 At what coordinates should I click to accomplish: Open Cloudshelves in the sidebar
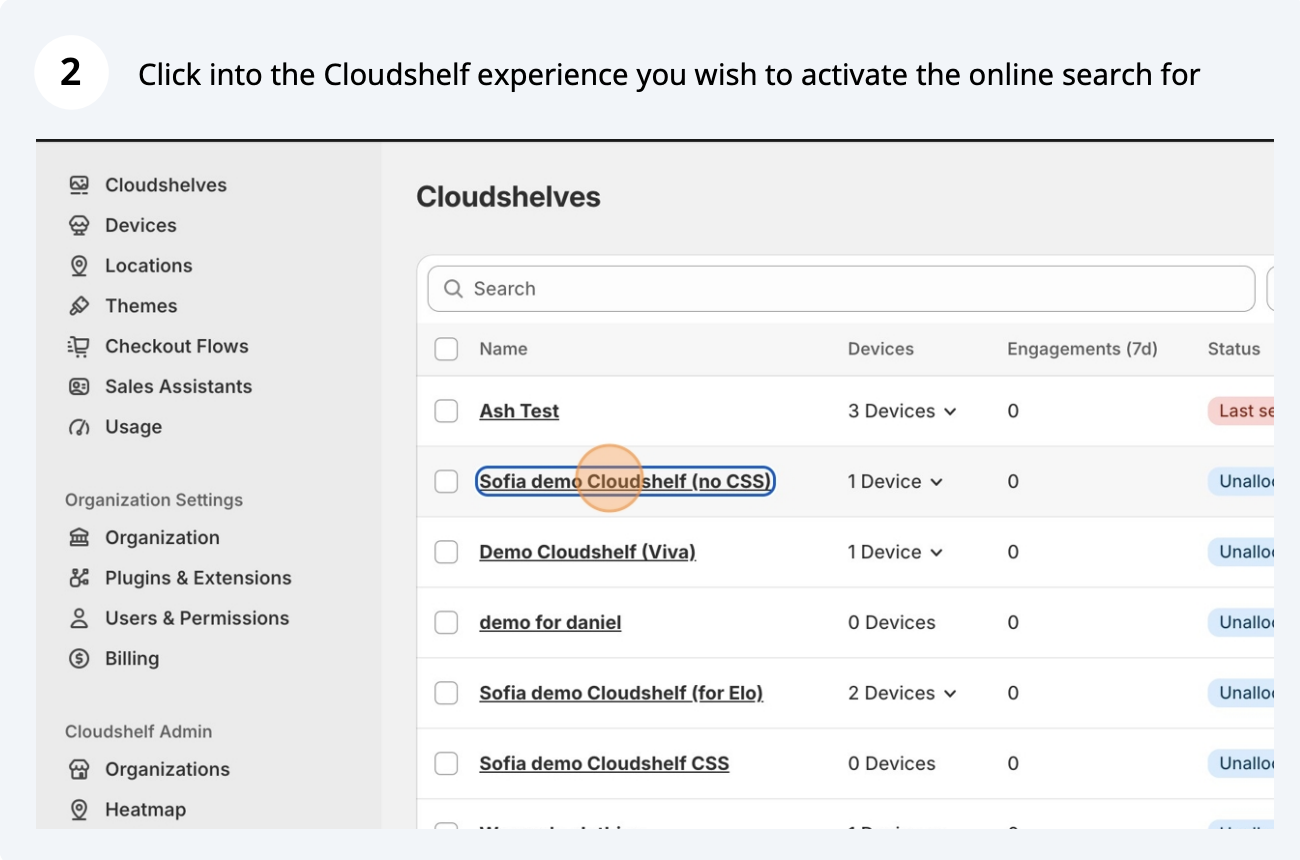pyautogui.click(x=166, y=185)
